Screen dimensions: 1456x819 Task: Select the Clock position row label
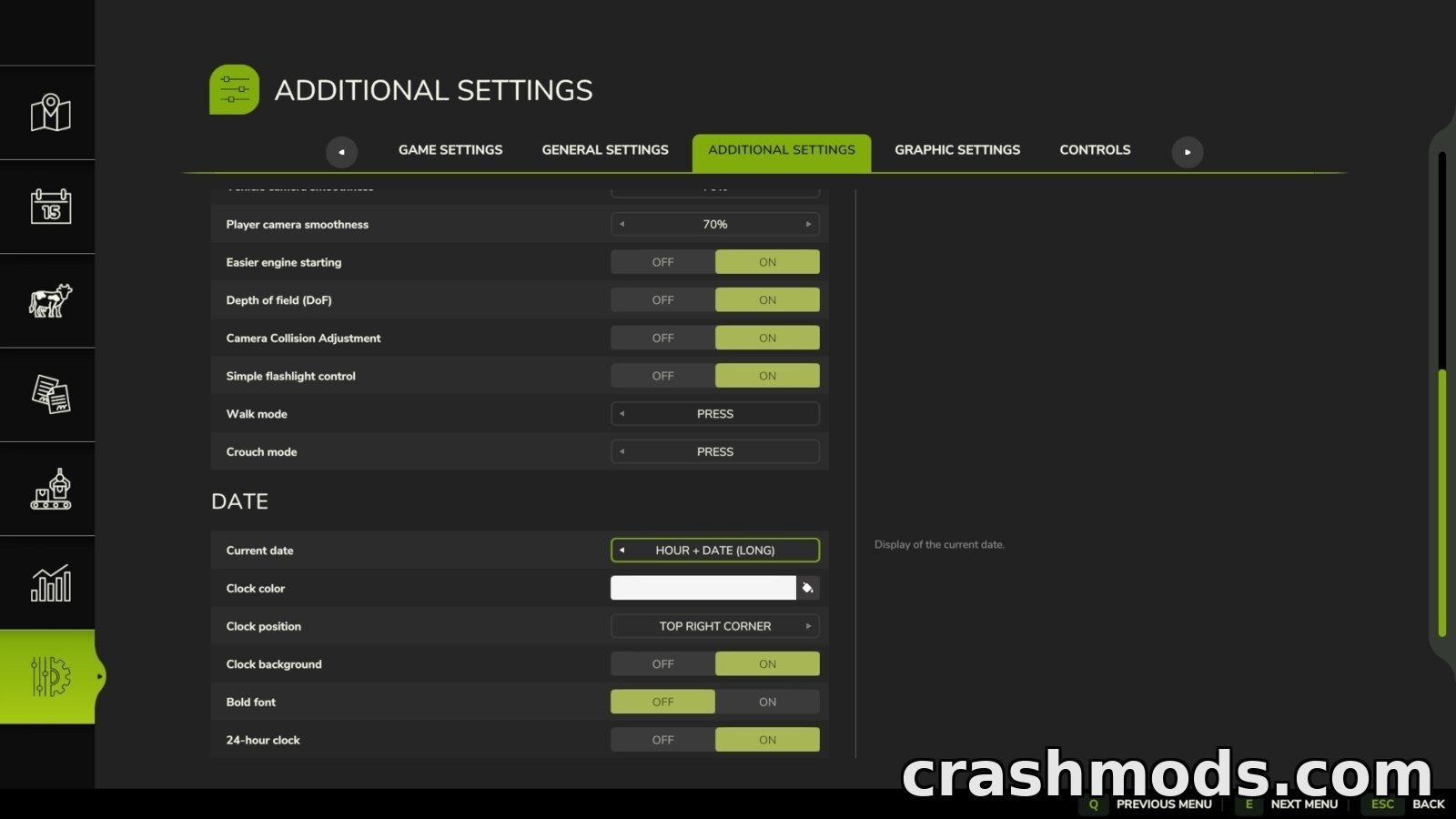264,626
